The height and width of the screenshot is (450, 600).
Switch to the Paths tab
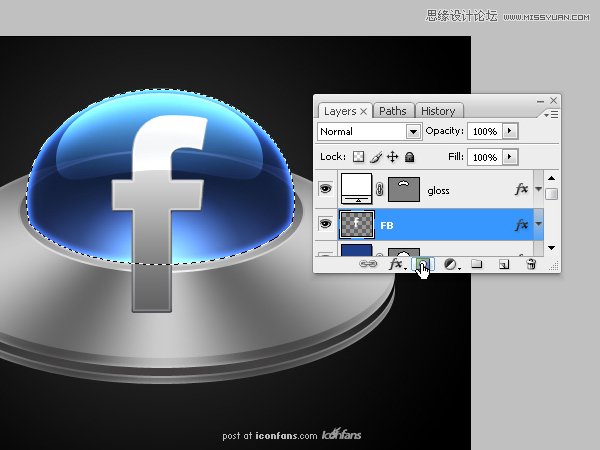(x=393, y=111)
